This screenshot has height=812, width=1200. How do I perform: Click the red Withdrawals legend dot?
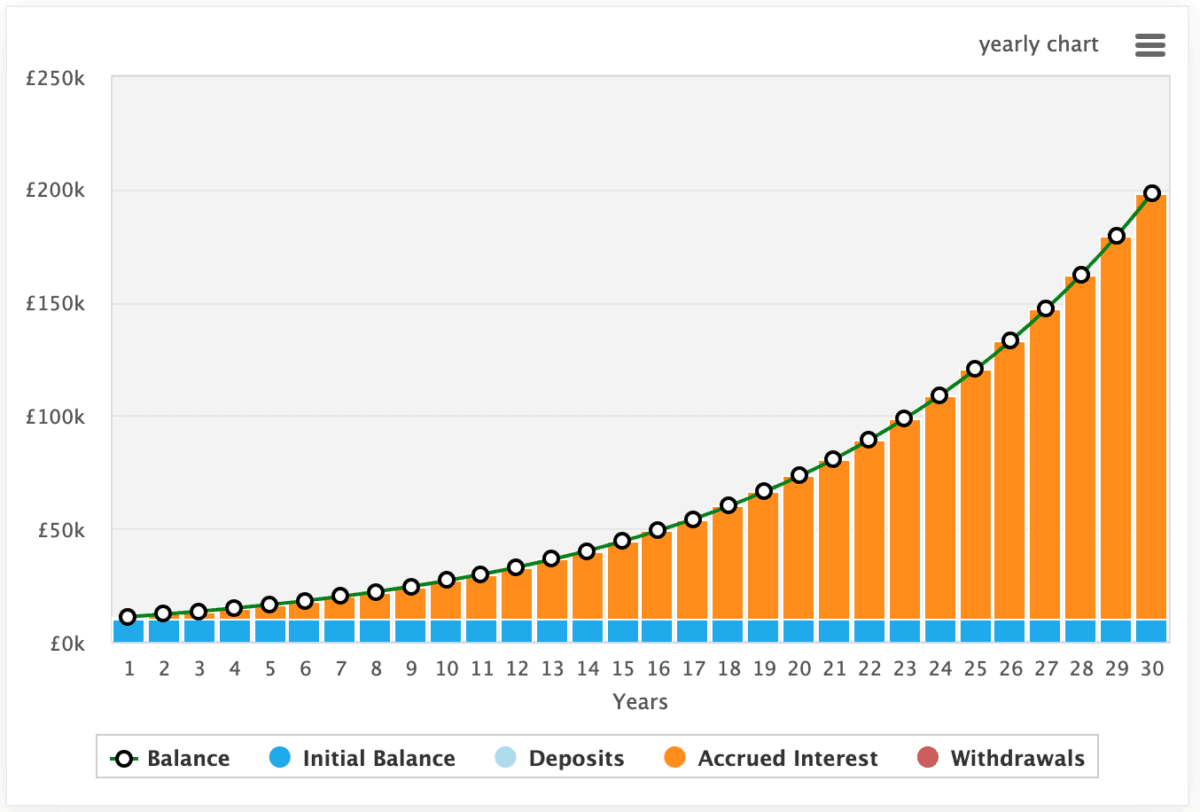pyautogui.click(x=928, y=759)
